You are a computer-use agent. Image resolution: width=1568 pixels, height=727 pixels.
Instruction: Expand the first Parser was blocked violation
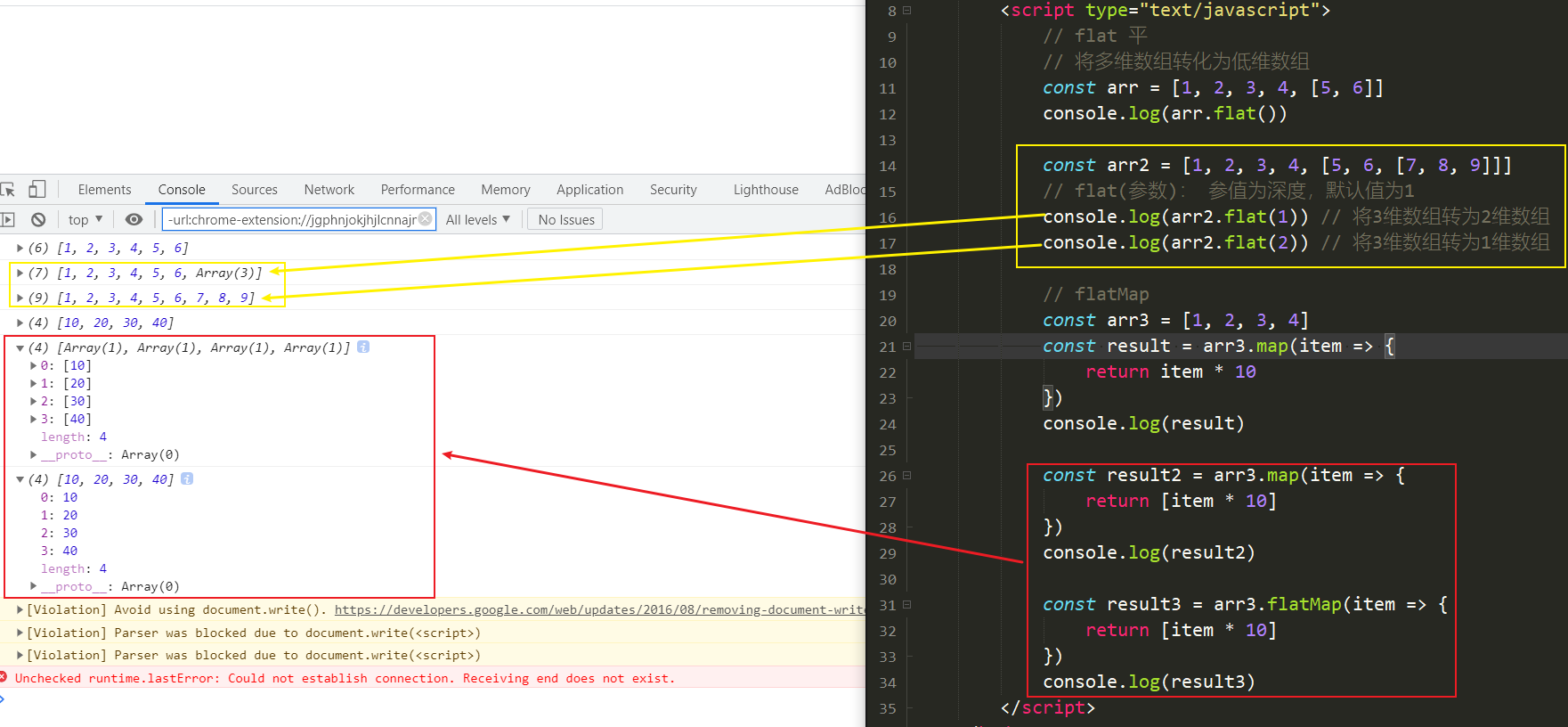[x=20, y=633]
